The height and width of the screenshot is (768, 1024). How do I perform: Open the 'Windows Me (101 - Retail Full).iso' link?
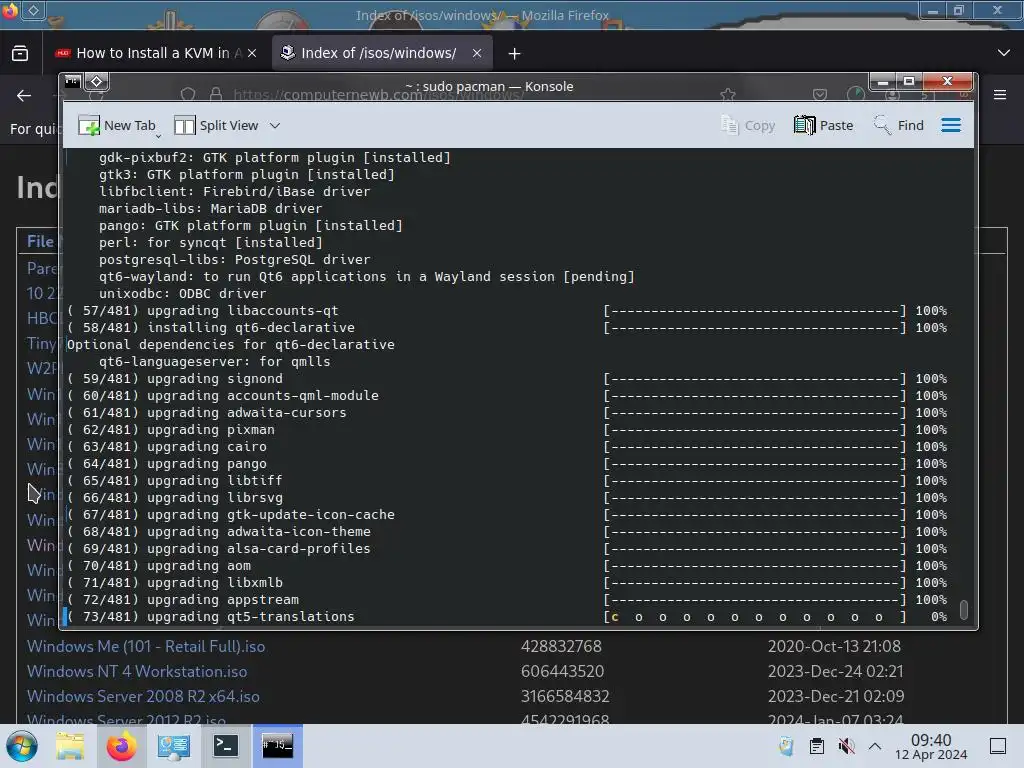click(x=146, y=647)
